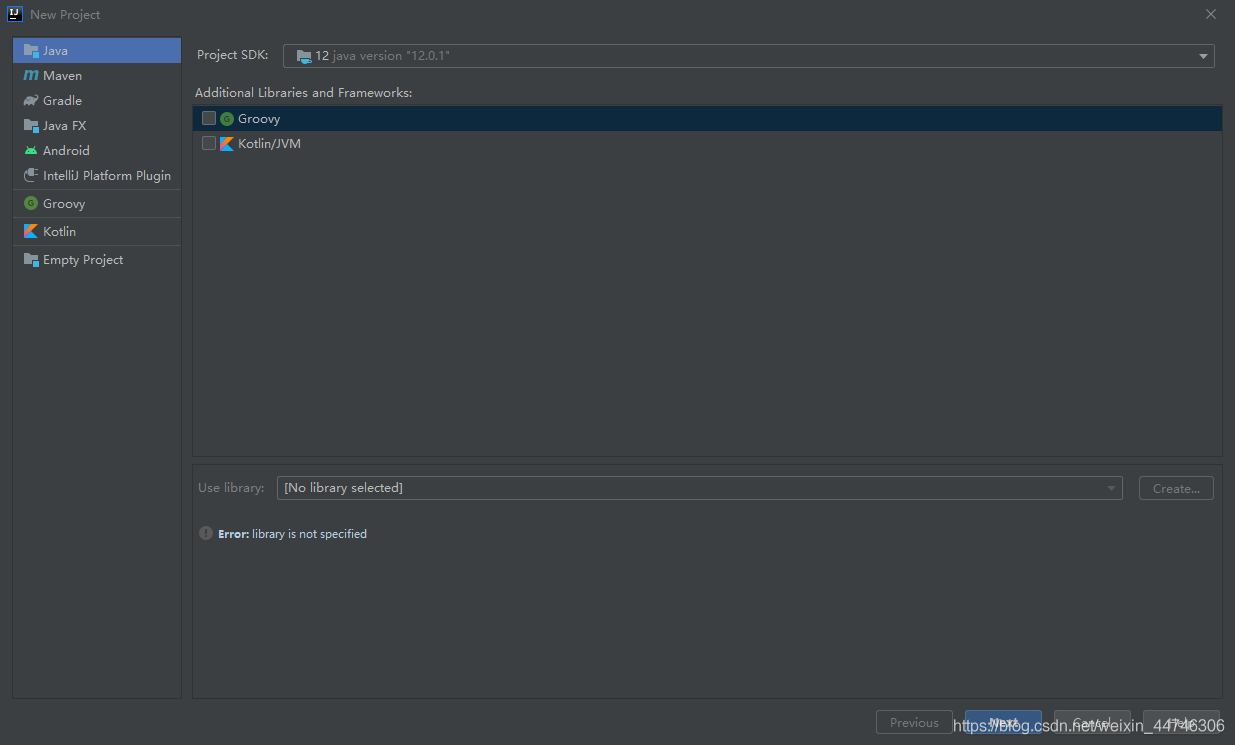Enable the Kotlin/JVM framework checkbox
The height and width of the screenshot is (745, 1235).
(x=209, y=143)
